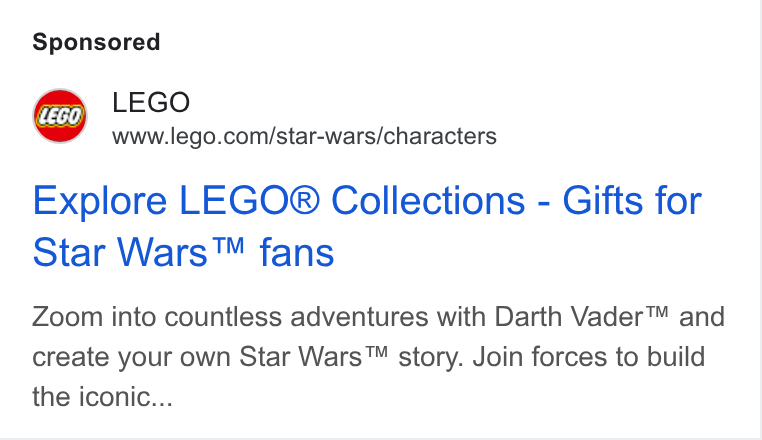The width and height of the screenshot is (762, 440).
Task: Click the word 'and' ending first description line
Action: pyautogui.click(x=702, y=317)
